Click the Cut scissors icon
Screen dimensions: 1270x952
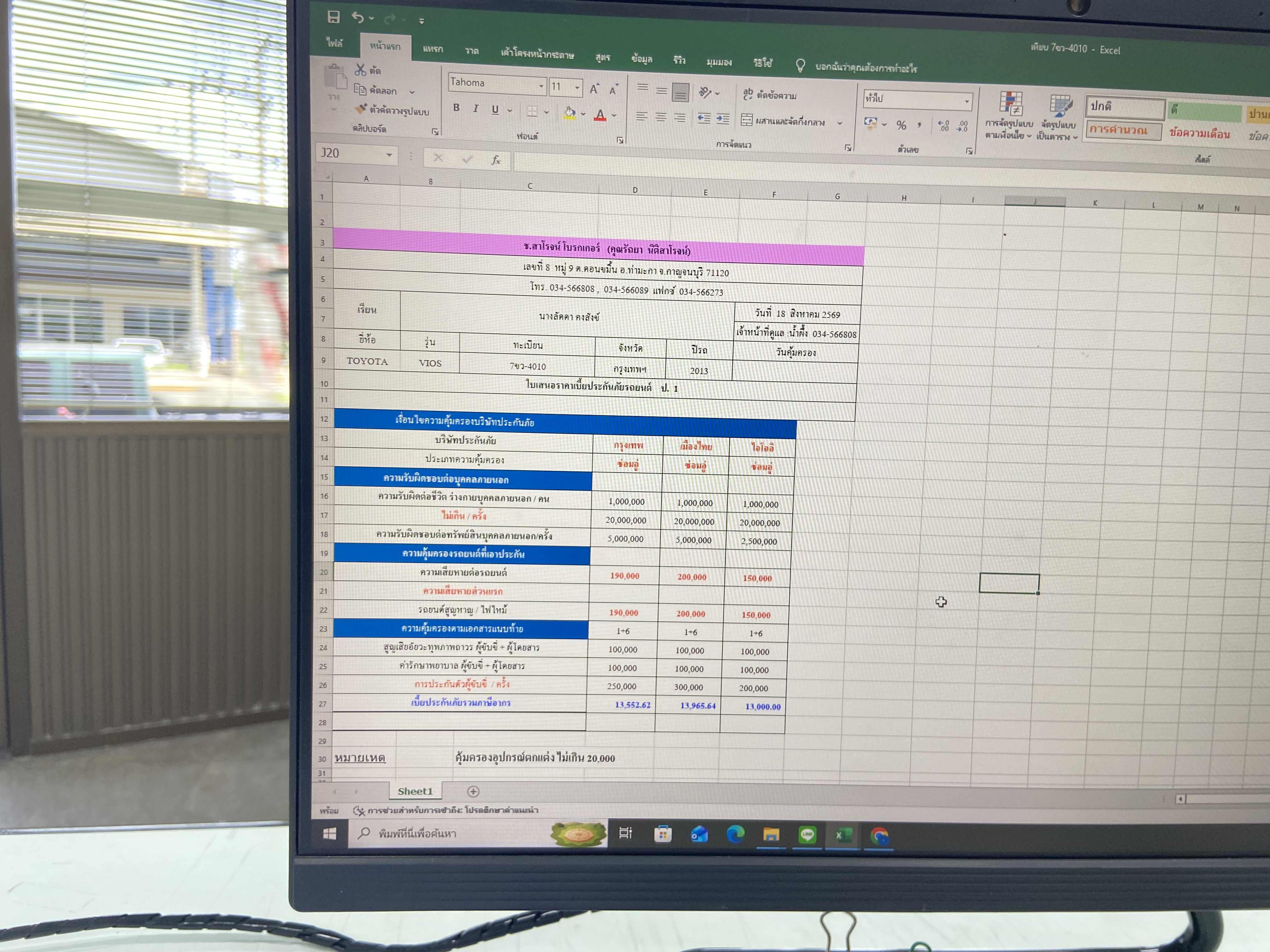360,70
